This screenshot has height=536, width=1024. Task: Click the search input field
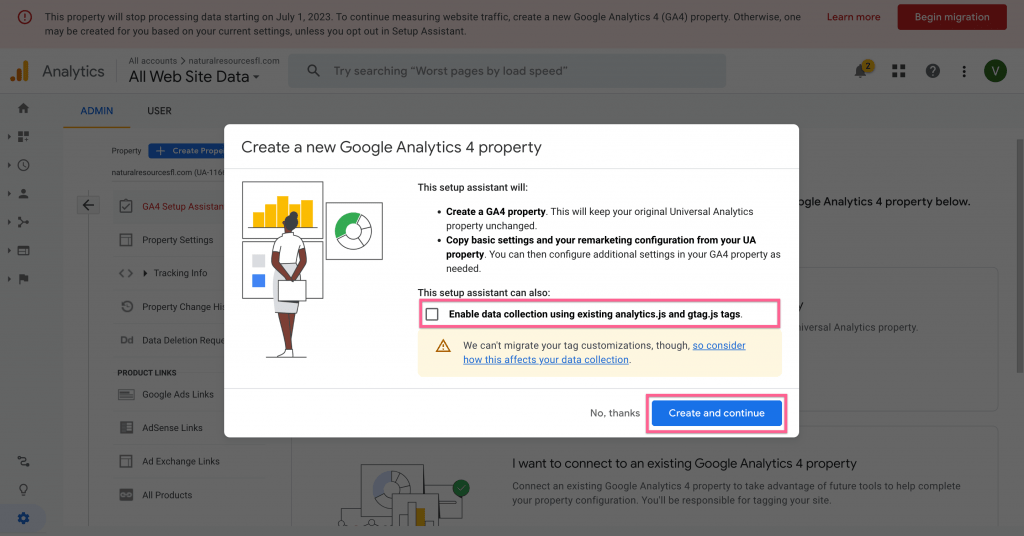[x=507, y=71]
